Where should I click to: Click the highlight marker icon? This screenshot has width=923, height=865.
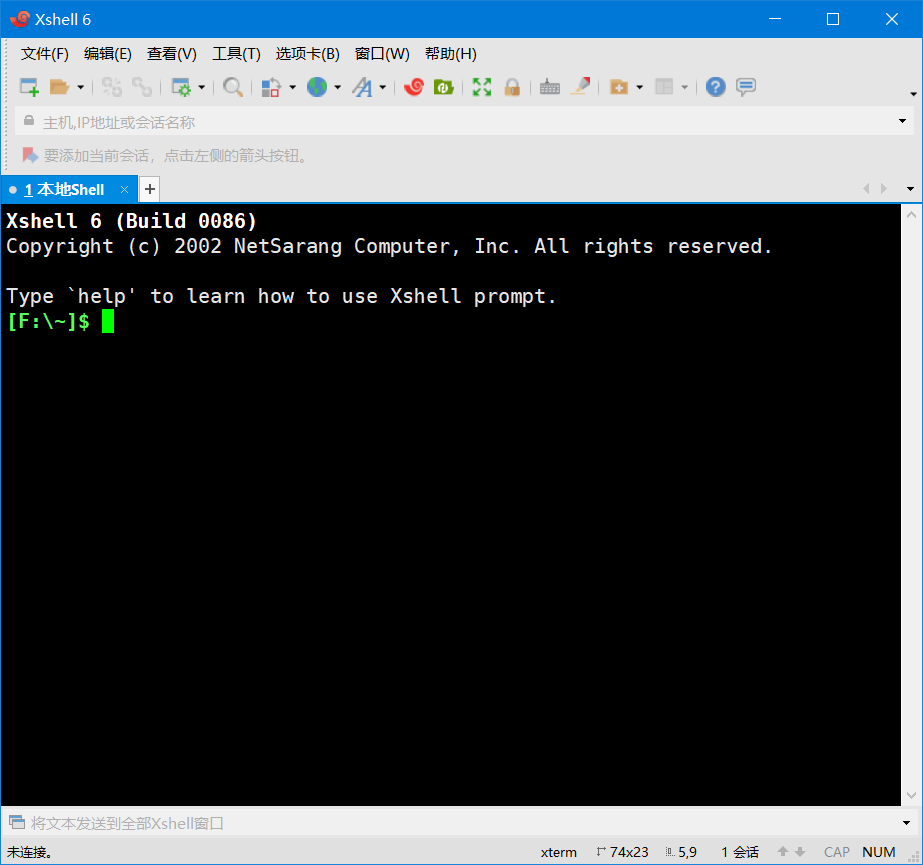580,87
